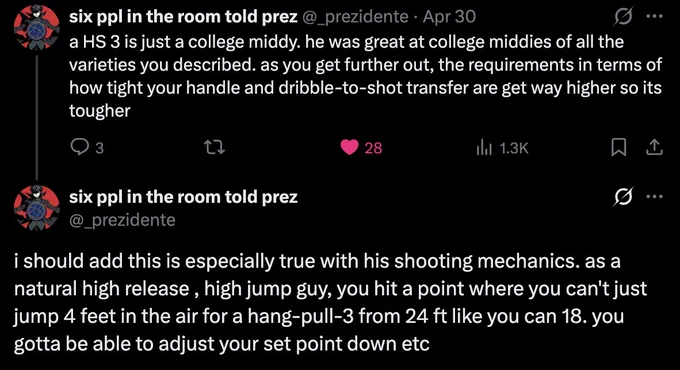Open replies on the college middy tweet

(87, 148)
